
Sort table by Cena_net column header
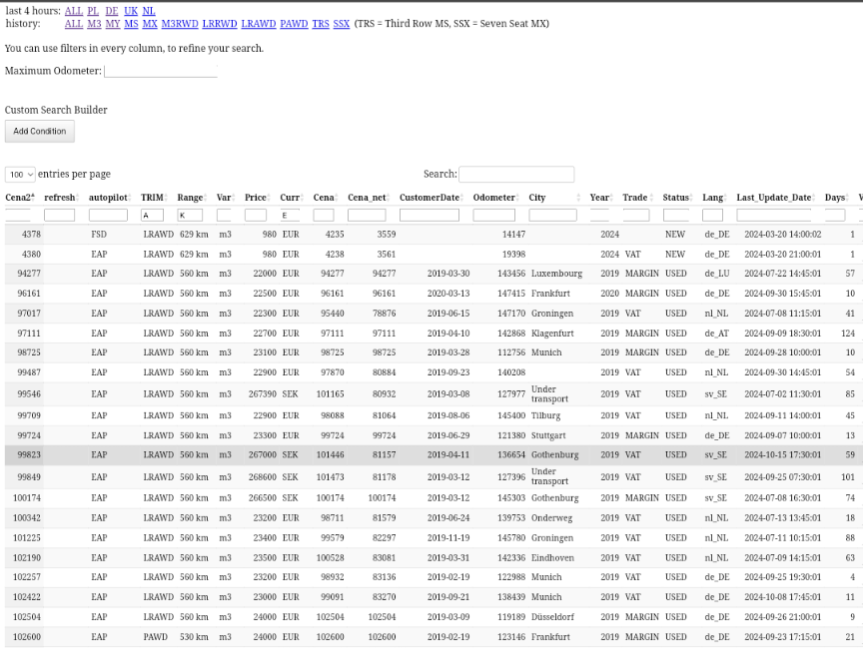coord(367,198)
